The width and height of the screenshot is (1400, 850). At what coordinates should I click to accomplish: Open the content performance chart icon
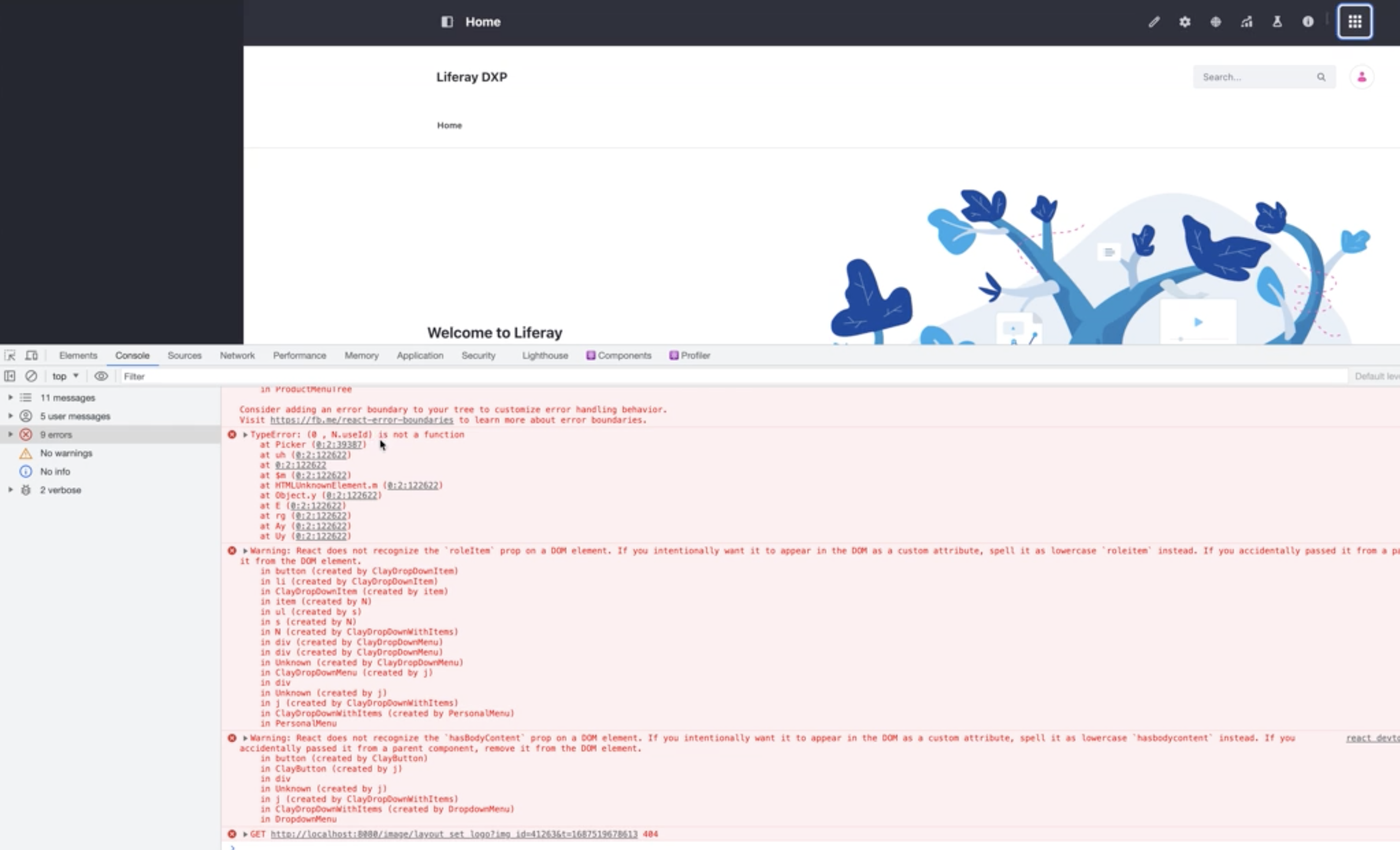pyautogui.click(x=1246, y=22)
